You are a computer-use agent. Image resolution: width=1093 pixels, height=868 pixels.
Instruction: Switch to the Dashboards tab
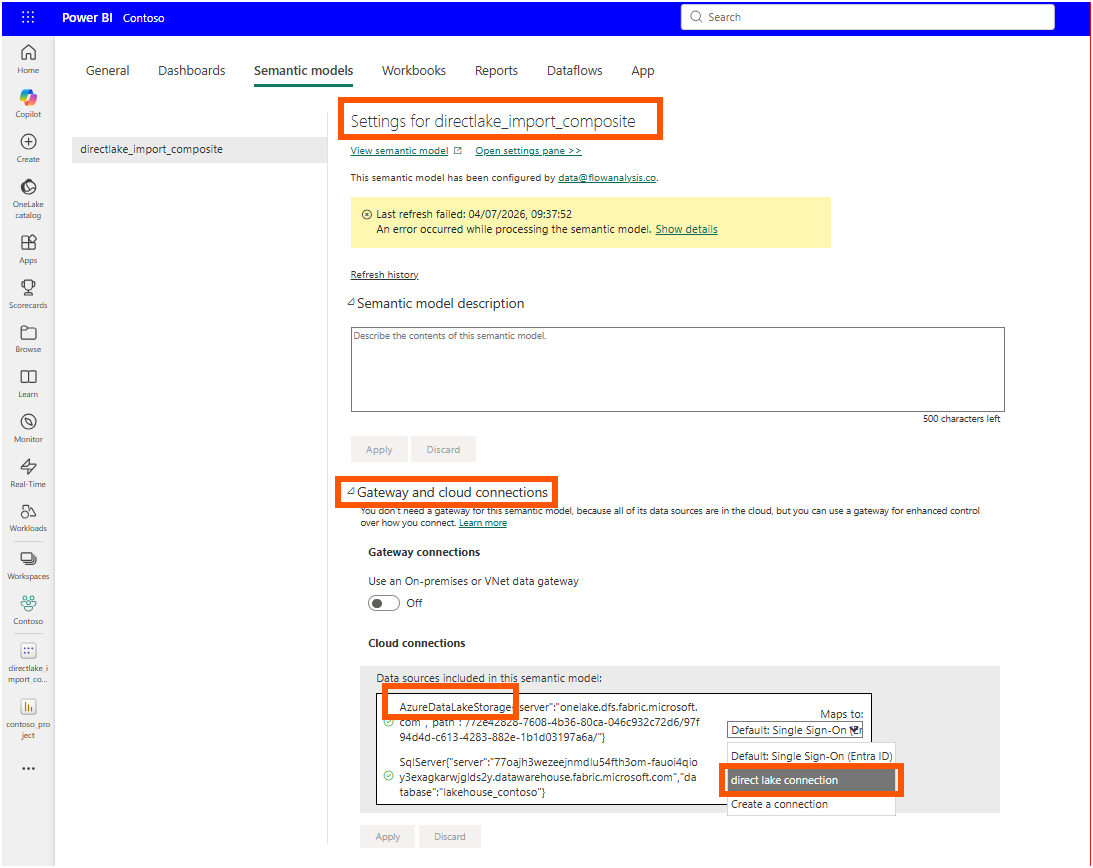pos(192,70)
